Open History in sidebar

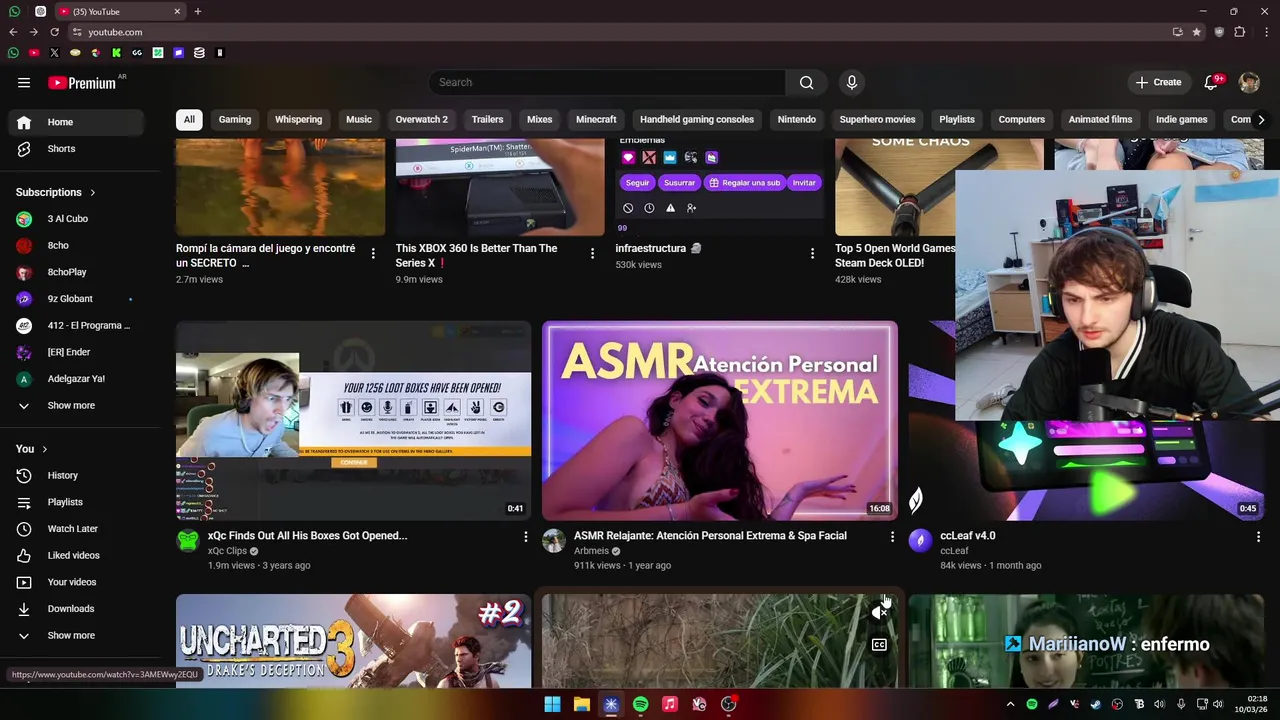78,475
